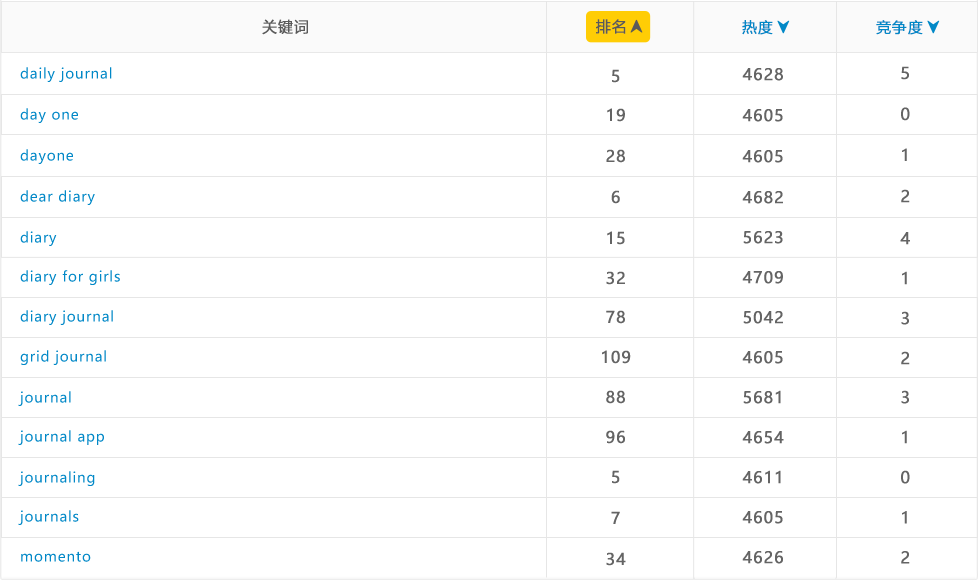Open the "dear diary" keyword link
This screenshot has height=580, width=978.
[x=57, y=197]
